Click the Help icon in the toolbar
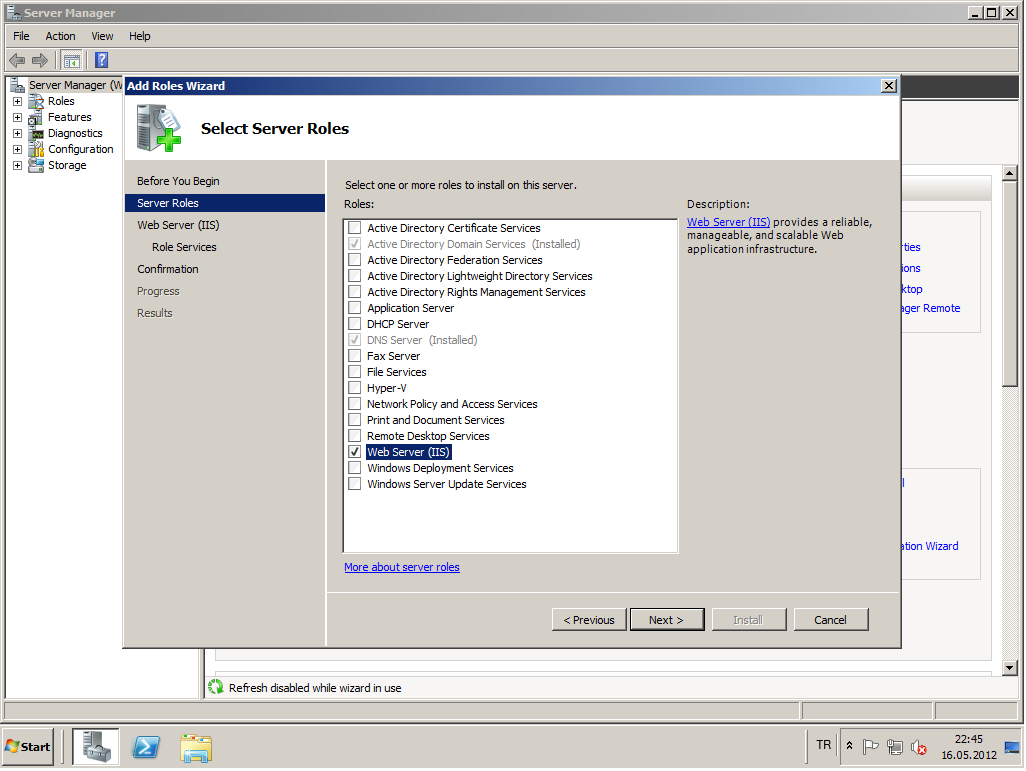 tap(101, 60)
